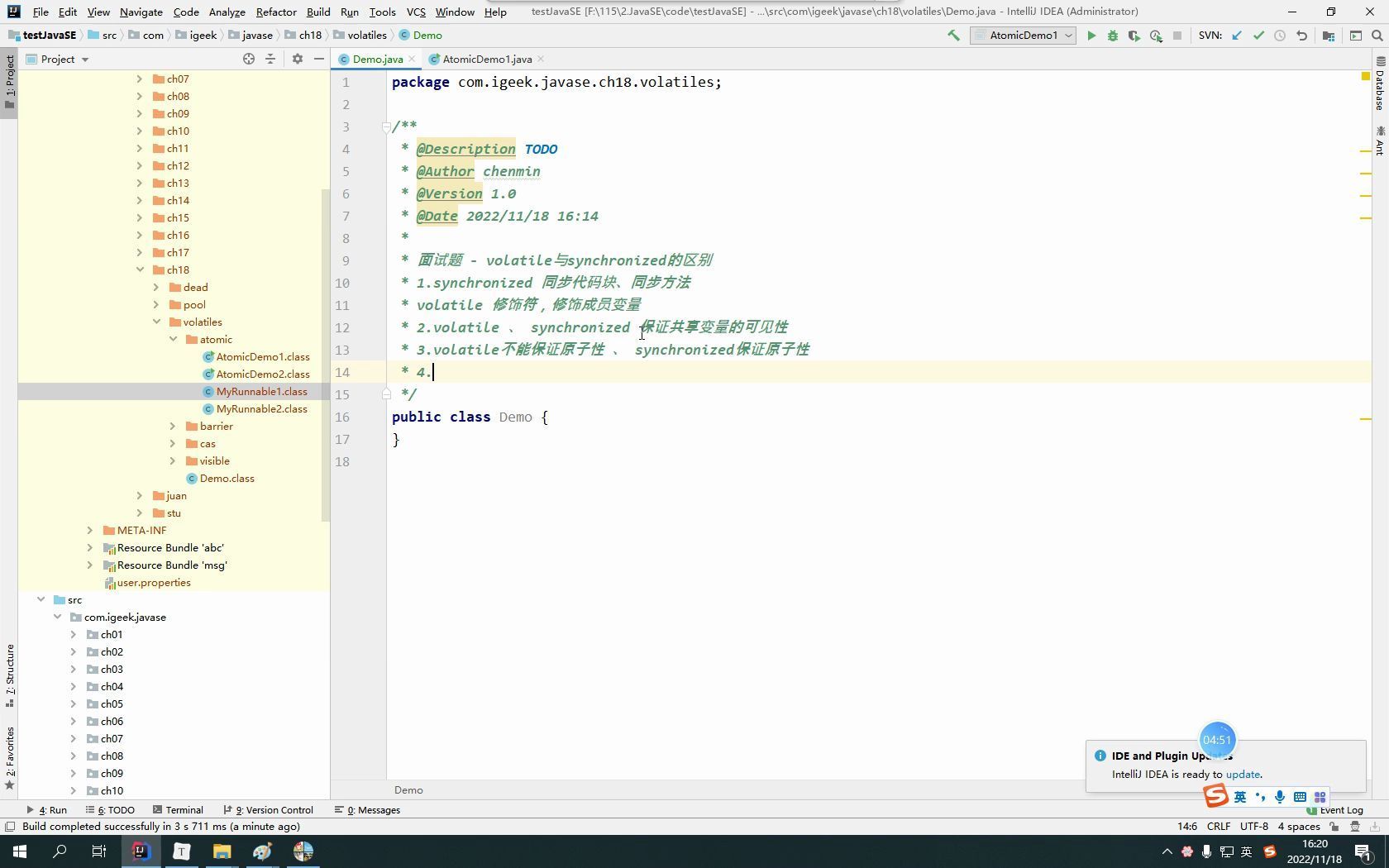Expand the META-INF folder
The image size is (1389, 868).
tap(90, 530)
